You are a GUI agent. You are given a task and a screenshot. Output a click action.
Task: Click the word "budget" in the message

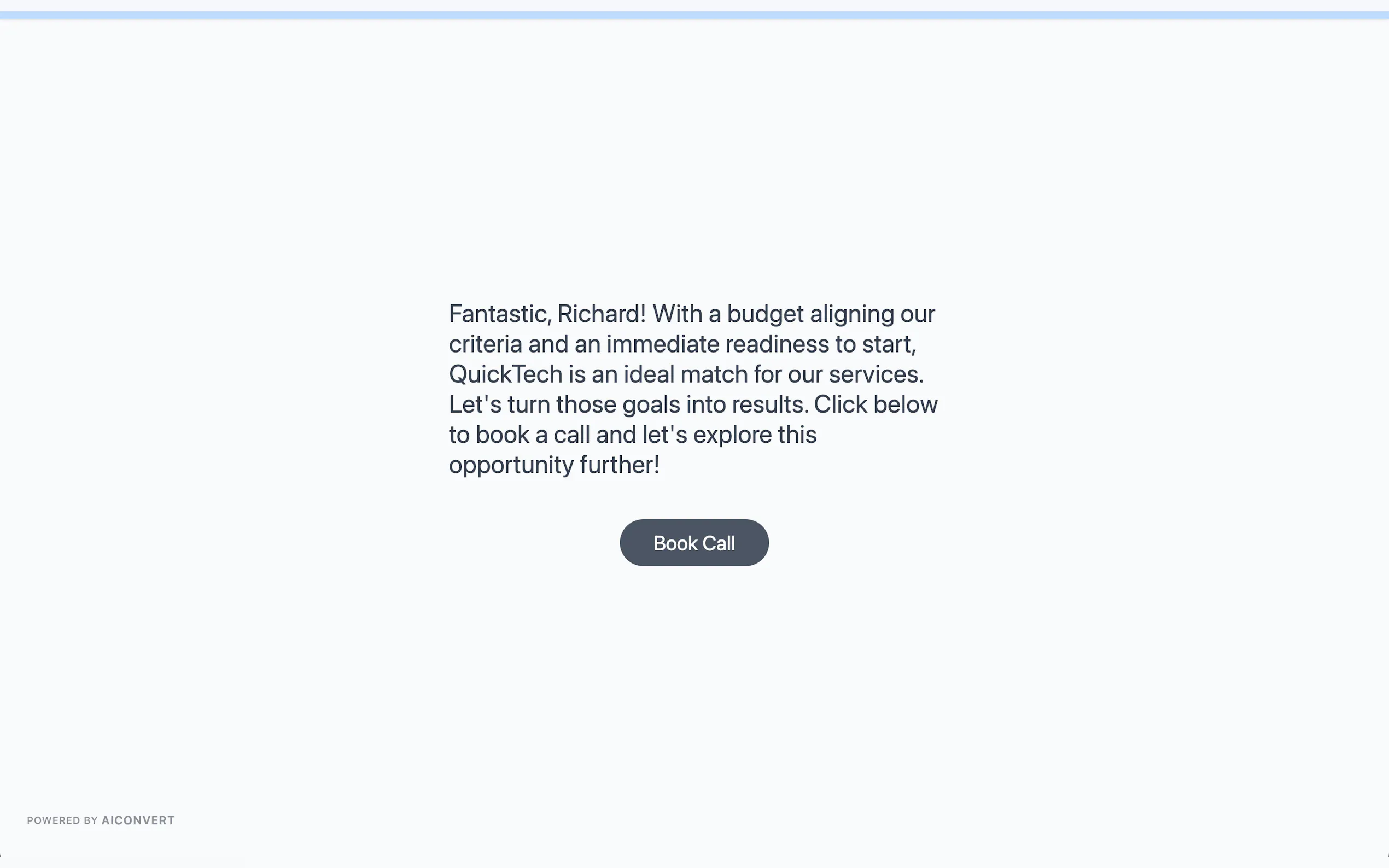(x=765, y=314)
